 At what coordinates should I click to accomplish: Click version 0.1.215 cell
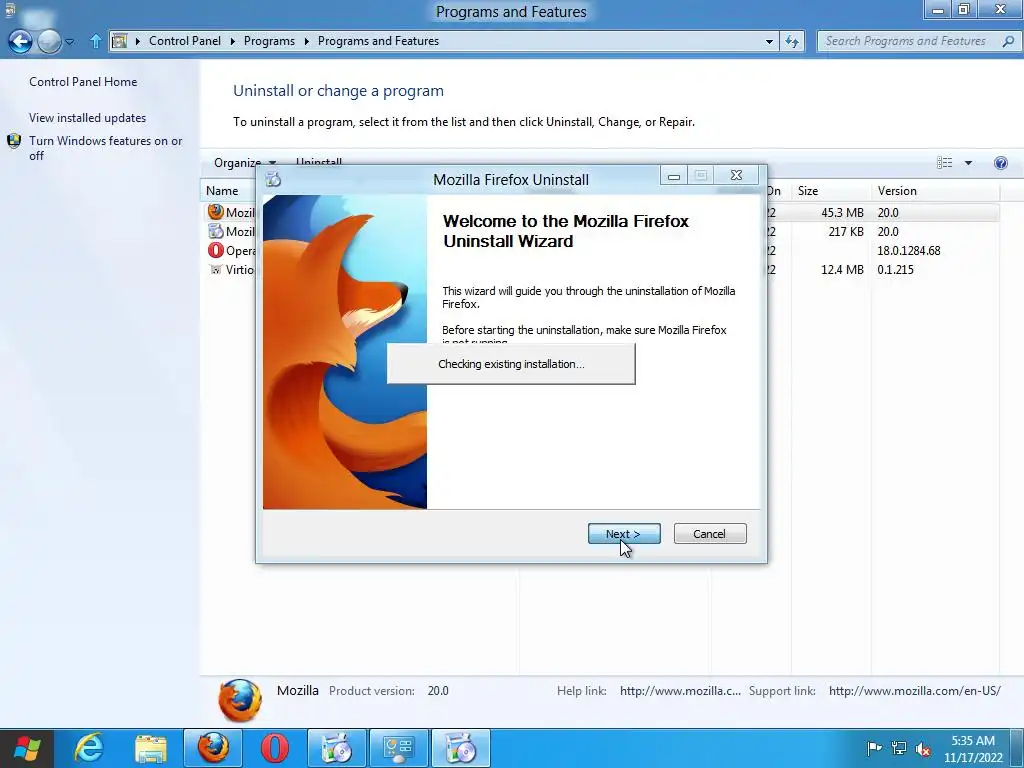(895, 270)
